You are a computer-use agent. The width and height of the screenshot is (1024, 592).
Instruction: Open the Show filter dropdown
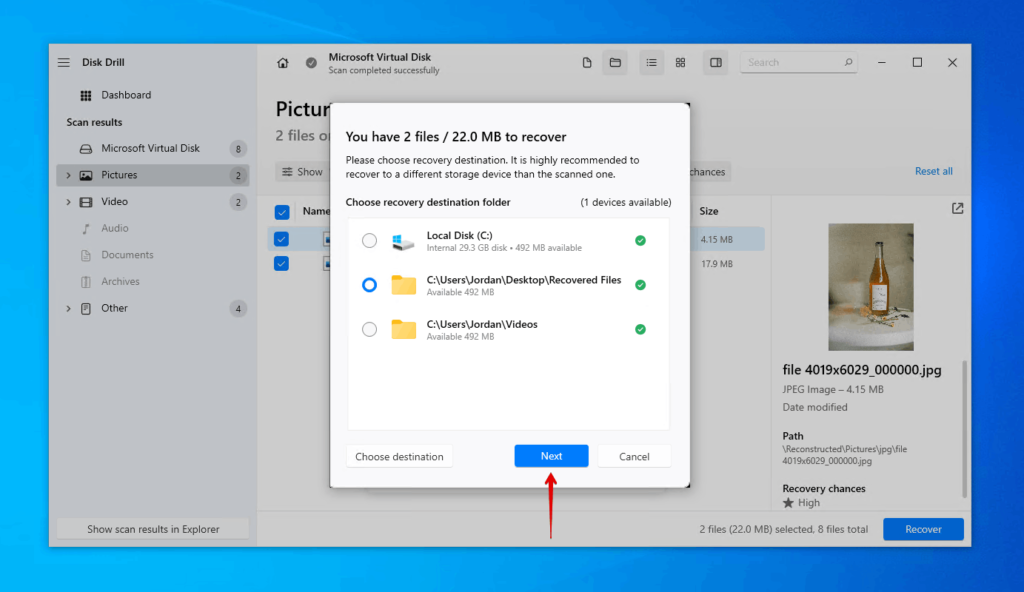click(x=302, y=171)
